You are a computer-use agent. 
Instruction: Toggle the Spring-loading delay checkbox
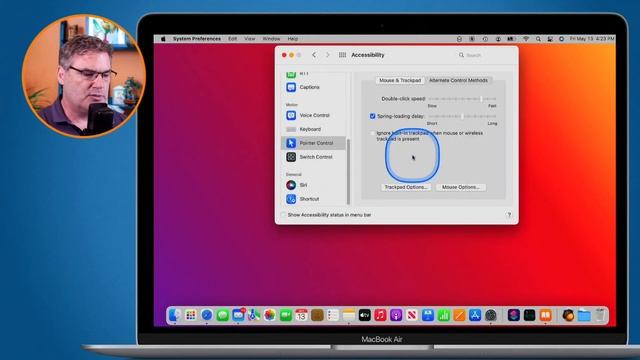(372, 116)
